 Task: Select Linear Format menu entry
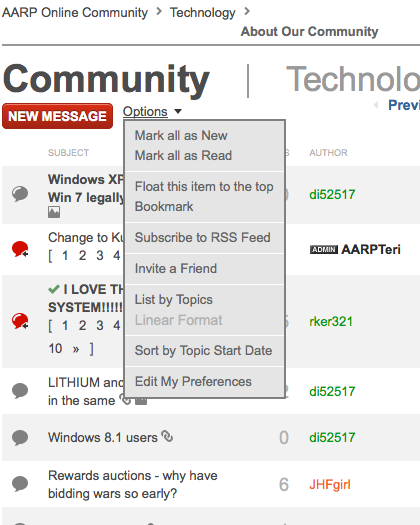pos(178,320)
